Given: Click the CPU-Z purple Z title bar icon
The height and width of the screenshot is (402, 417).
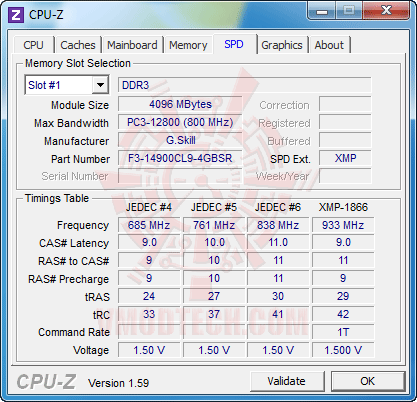Looking at the screenshot, I should click(16, 15).
